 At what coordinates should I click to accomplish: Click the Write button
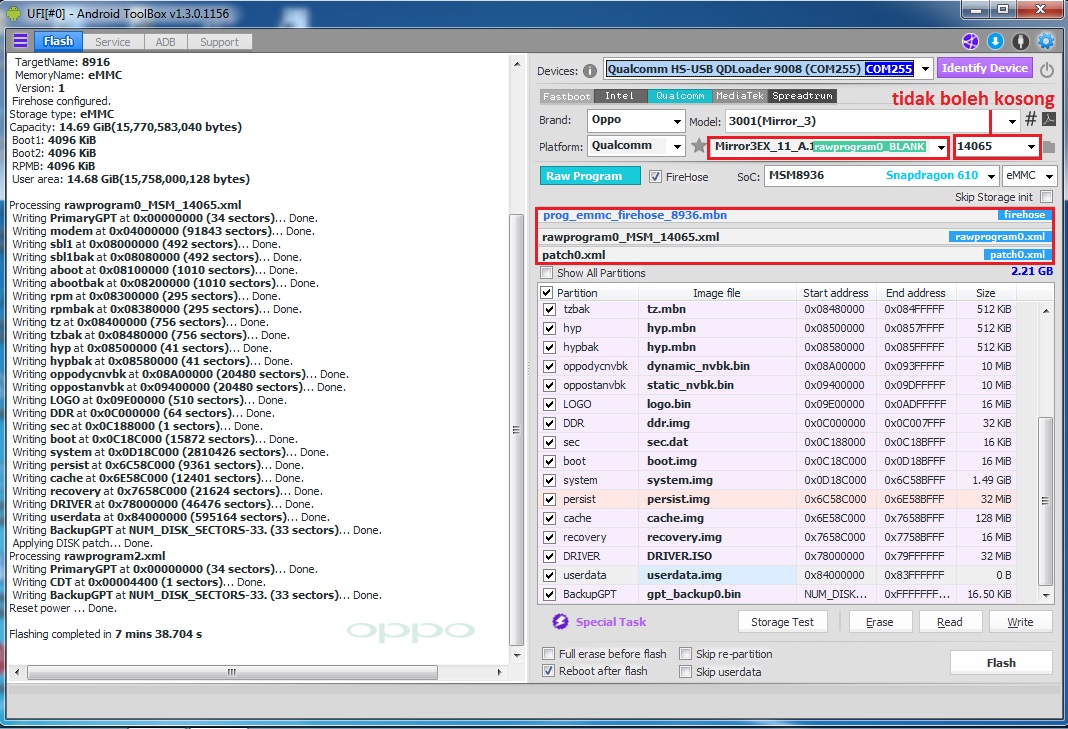pyautogui.click(x=1020, y=621)
